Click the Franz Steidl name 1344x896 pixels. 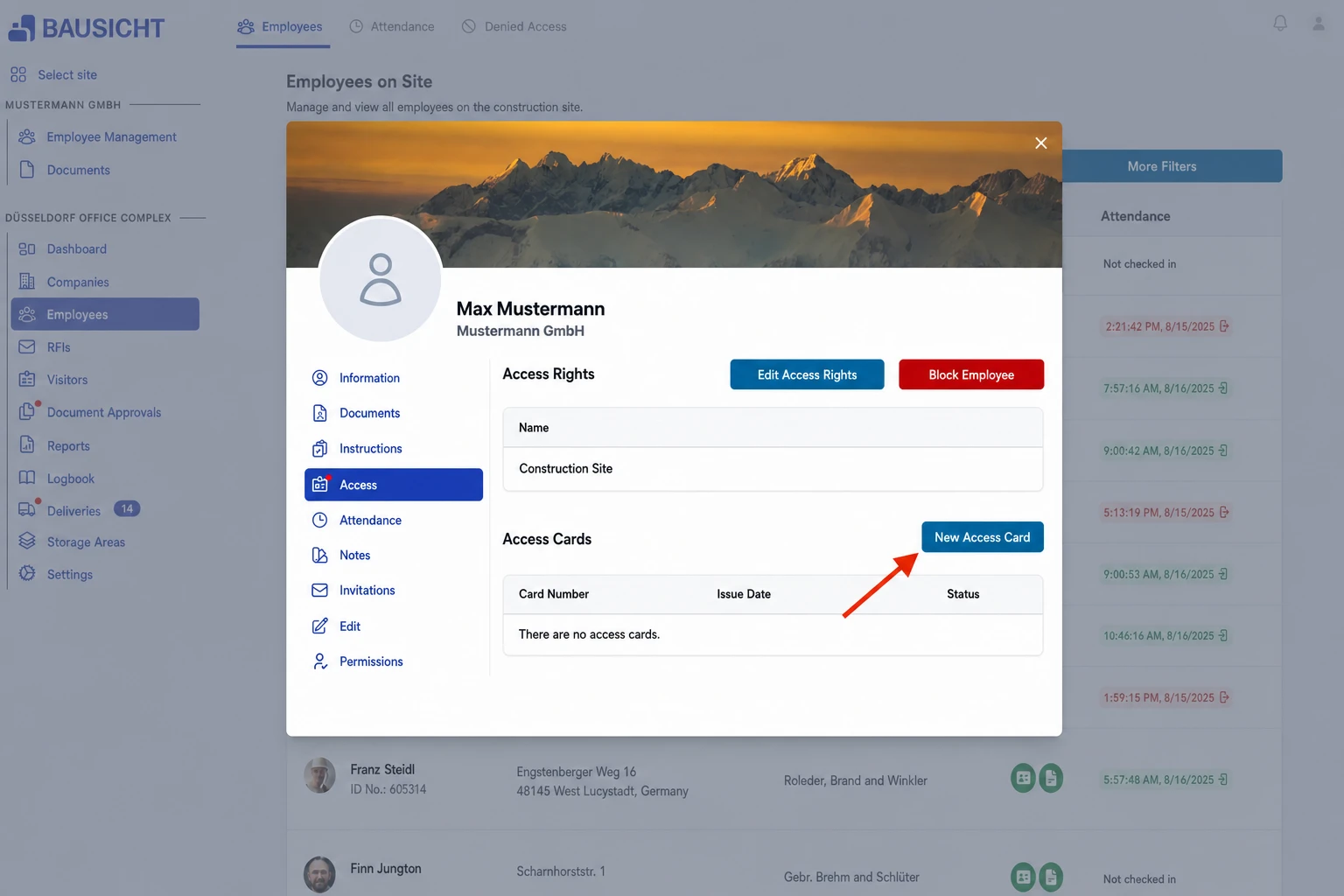(x=382, y=769)
